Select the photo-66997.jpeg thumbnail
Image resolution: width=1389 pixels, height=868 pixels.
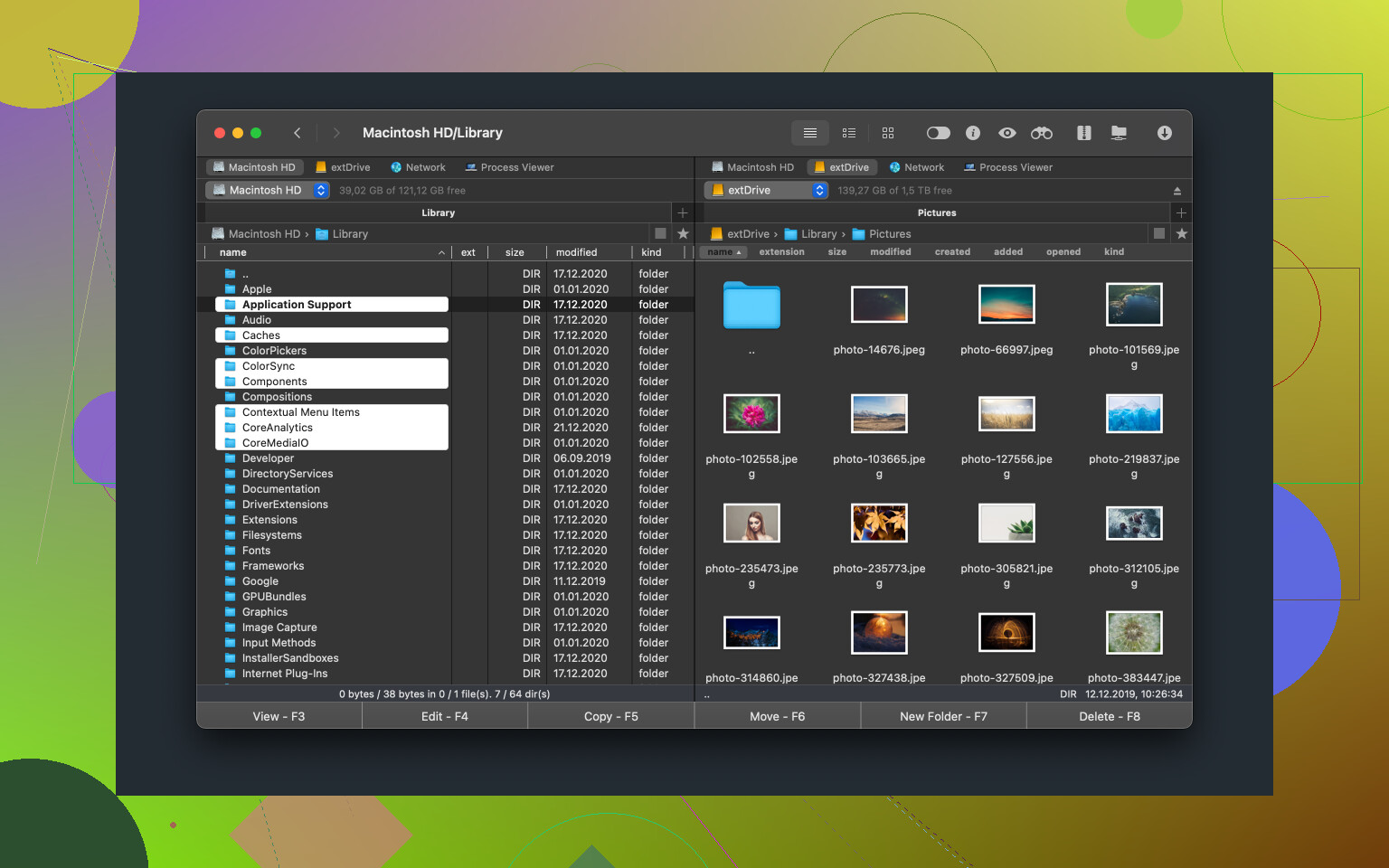(1006, 306)
